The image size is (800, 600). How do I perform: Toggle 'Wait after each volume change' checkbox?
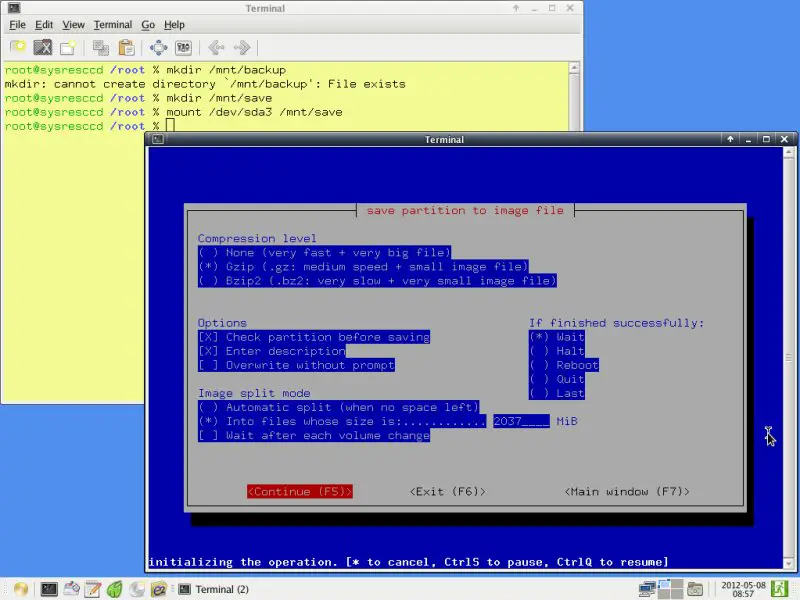(207, 435)
